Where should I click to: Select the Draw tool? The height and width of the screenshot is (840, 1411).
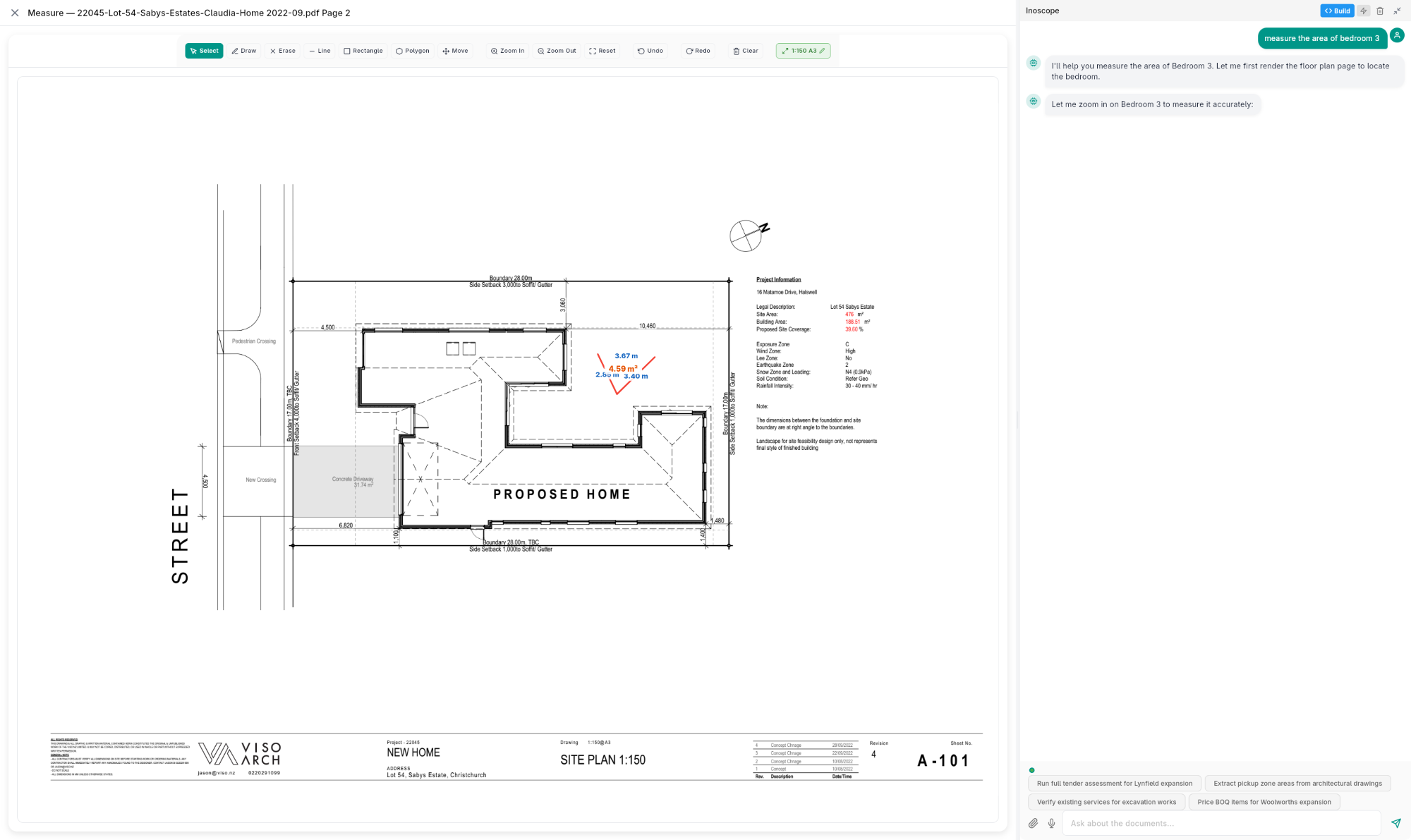244,51
